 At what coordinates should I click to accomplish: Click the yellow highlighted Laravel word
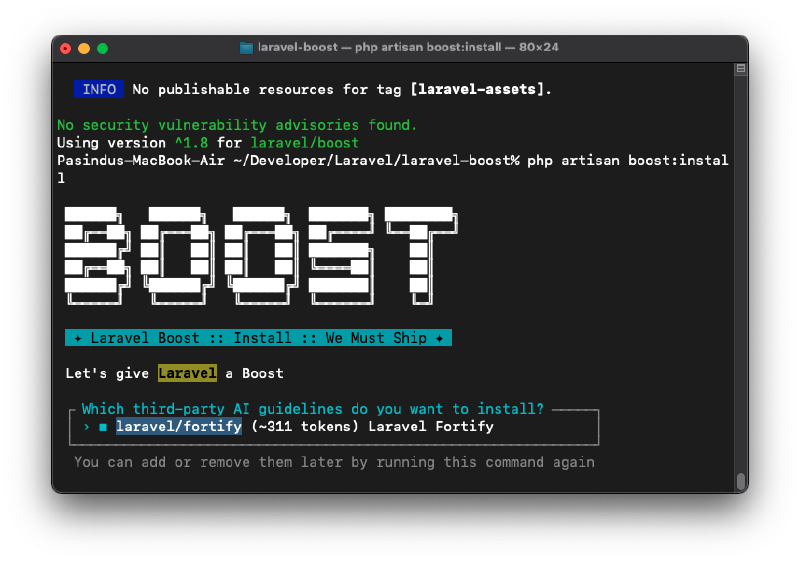tap(187, 373)
